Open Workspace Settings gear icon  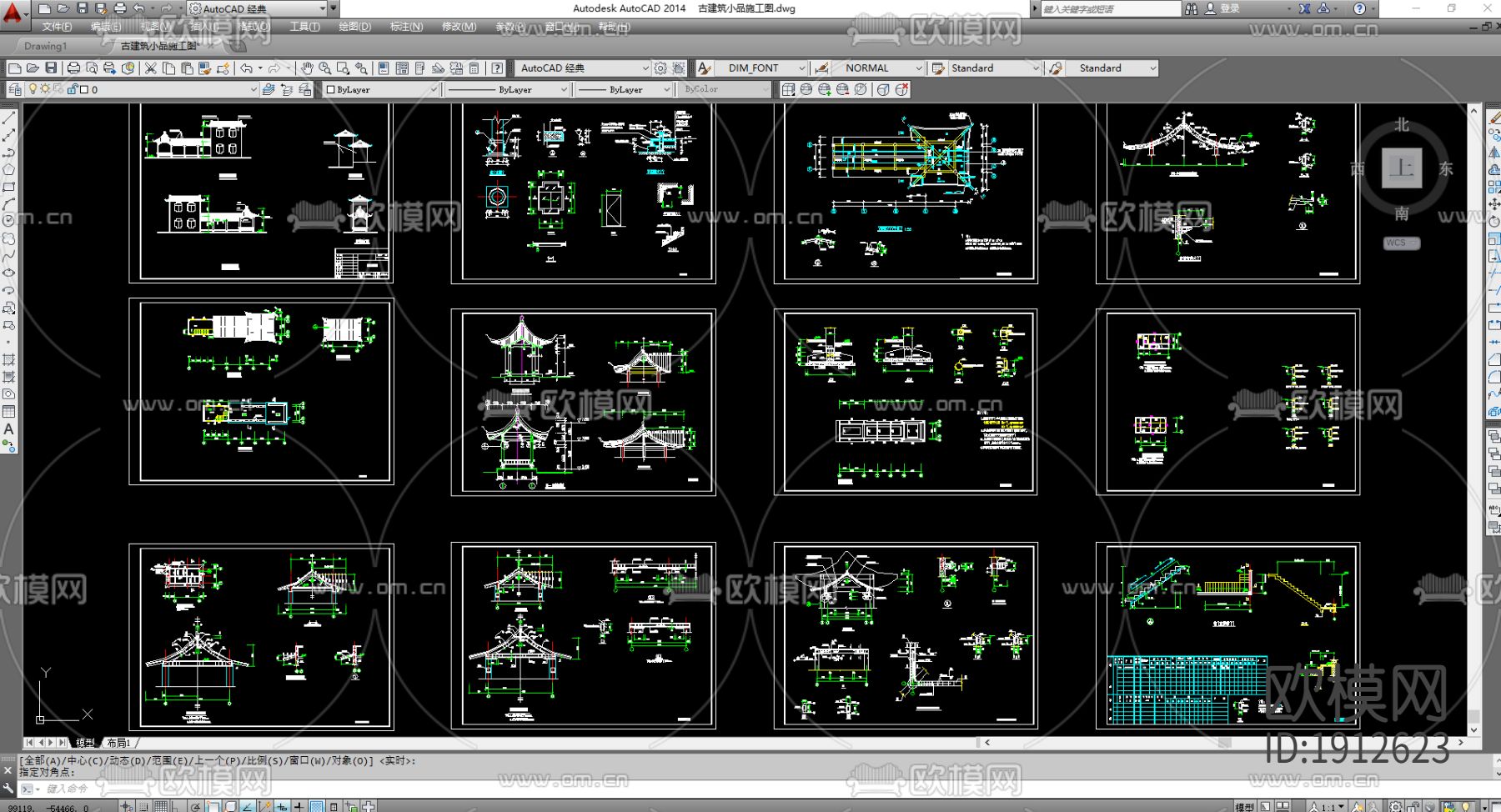[x=660, y=68]
